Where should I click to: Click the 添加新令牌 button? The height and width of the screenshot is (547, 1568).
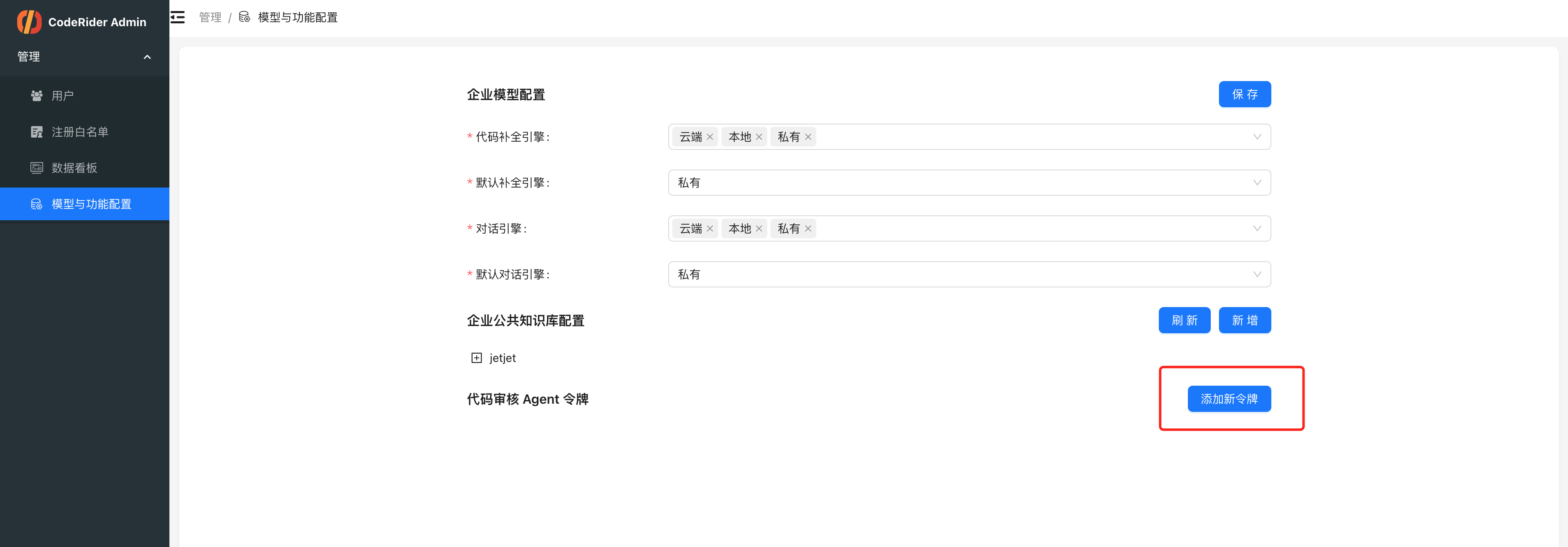pos(1229,399)
